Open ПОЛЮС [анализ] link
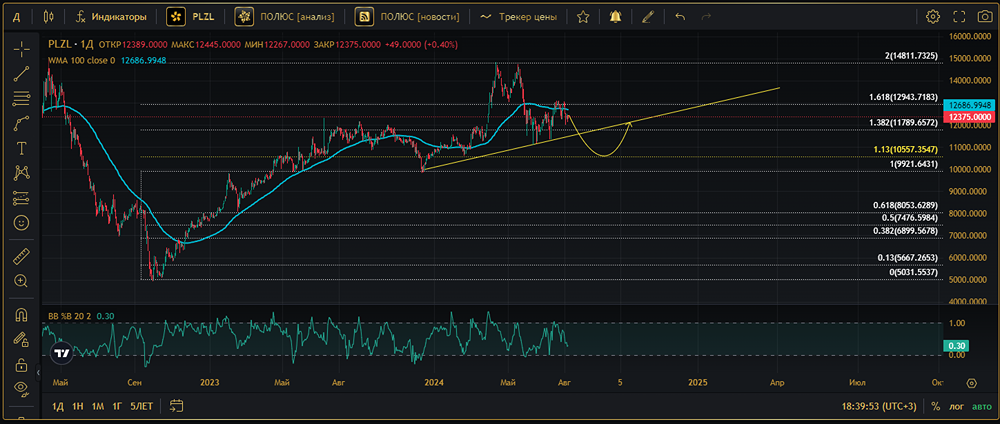The height and width of the screenshot is (424, 1000). tap(284, 17)
